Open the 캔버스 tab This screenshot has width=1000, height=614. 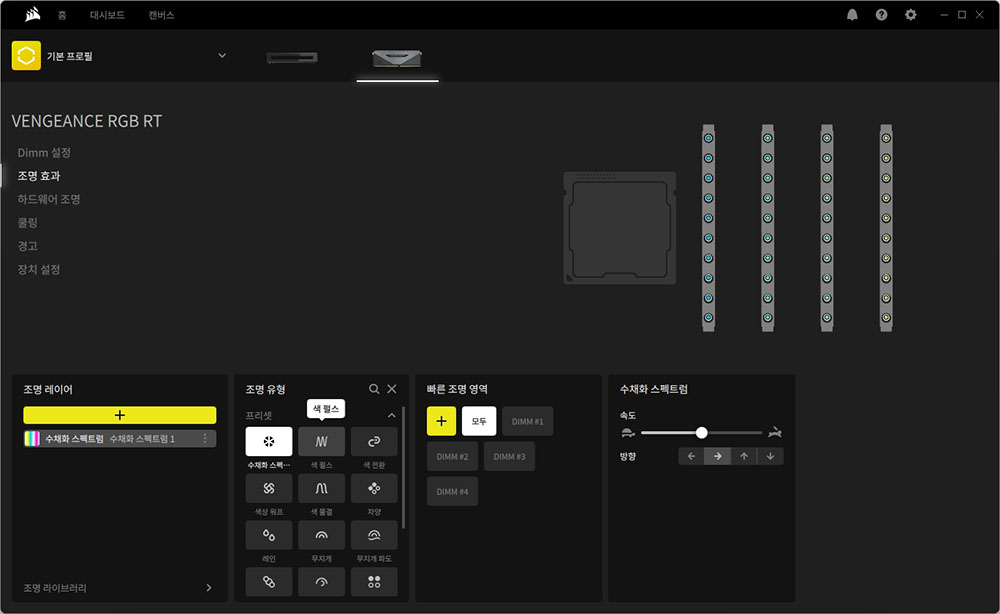161,15
